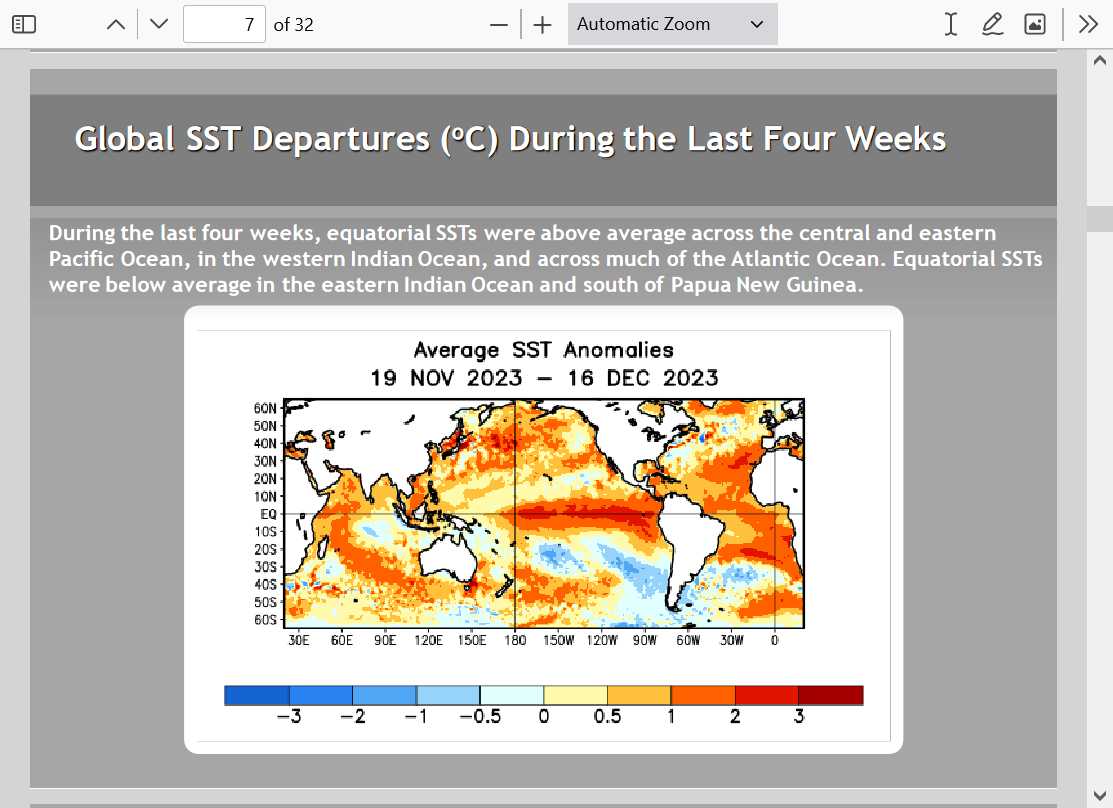
Task: Select the text selection cursor tool
Action: click(951, 24)
